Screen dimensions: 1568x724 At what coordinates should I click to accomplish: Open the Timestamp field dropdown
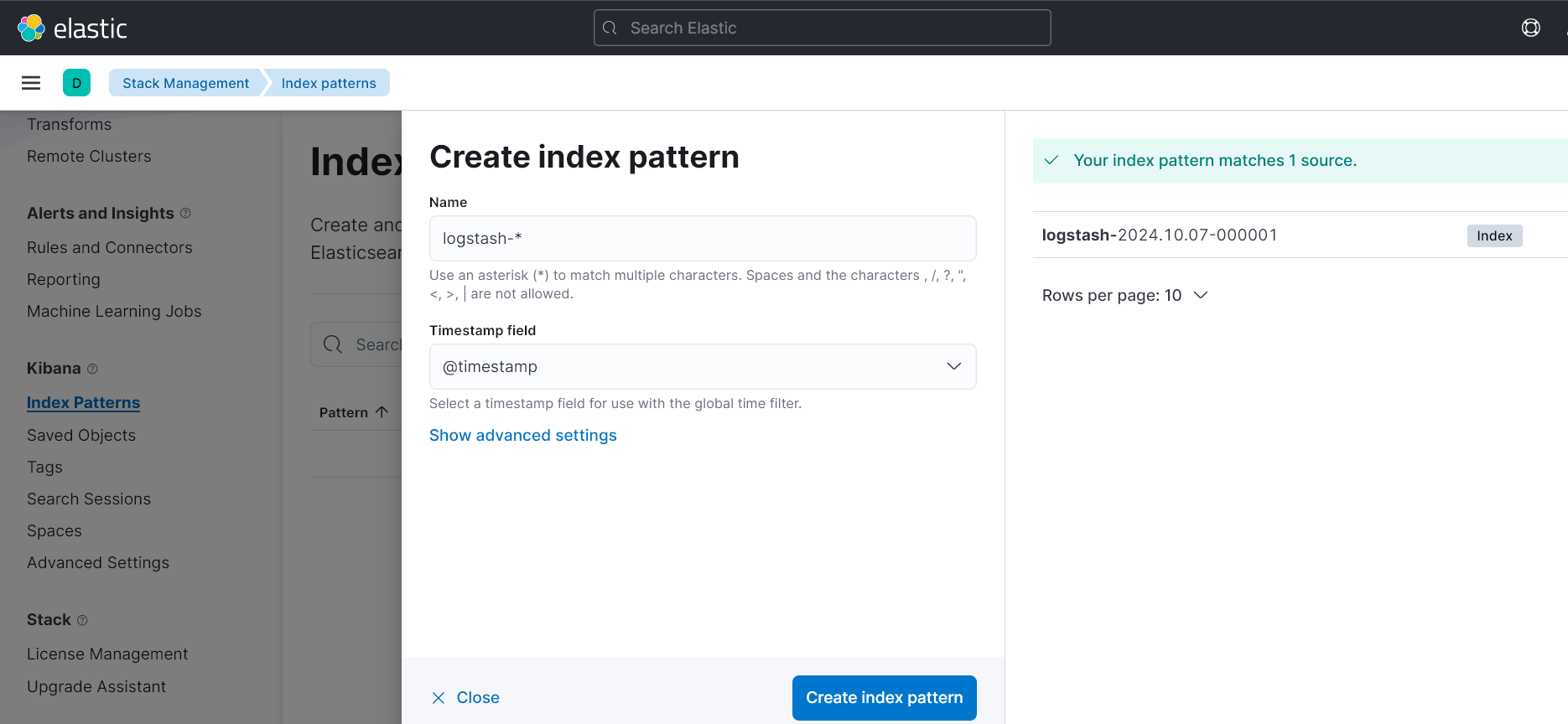(x=703, y=366)
